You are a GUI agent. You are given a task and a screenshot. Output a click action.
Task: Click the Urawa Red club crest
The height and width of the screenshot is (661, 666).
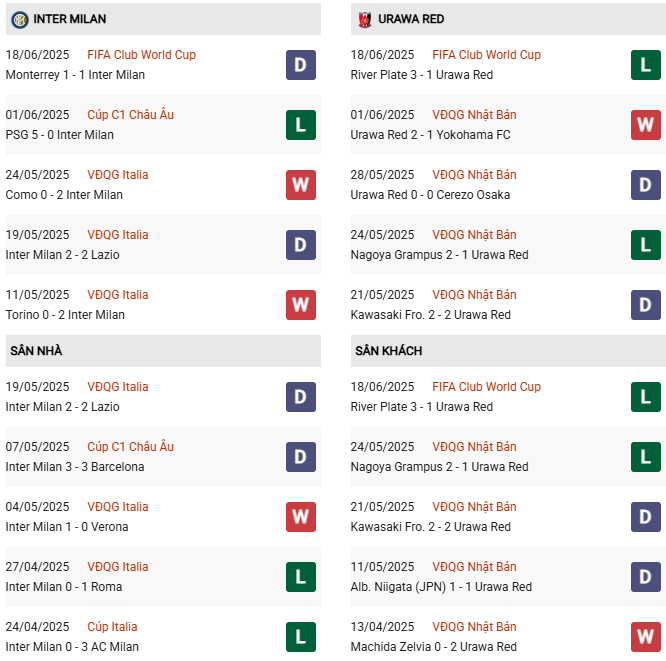tap(365, 19)
